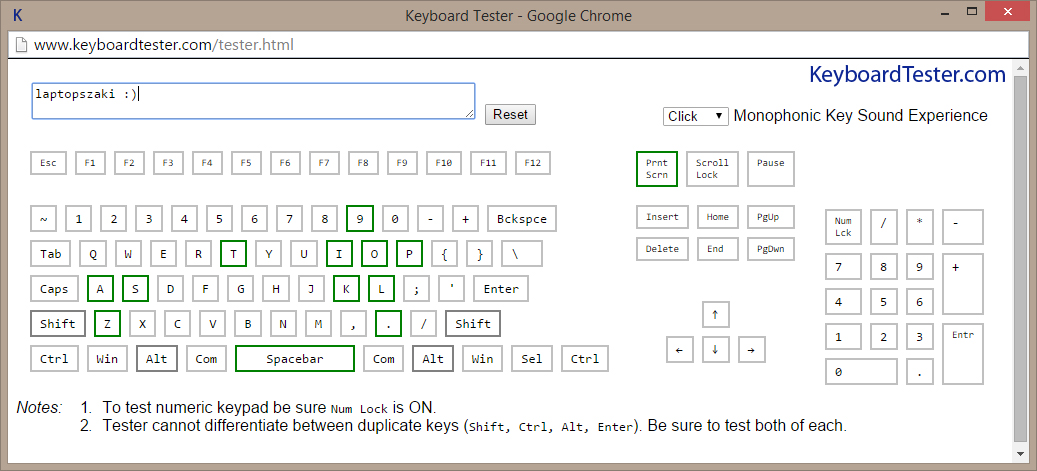Click the Pause key
The image size is (1037, 471).
point(770,168)
